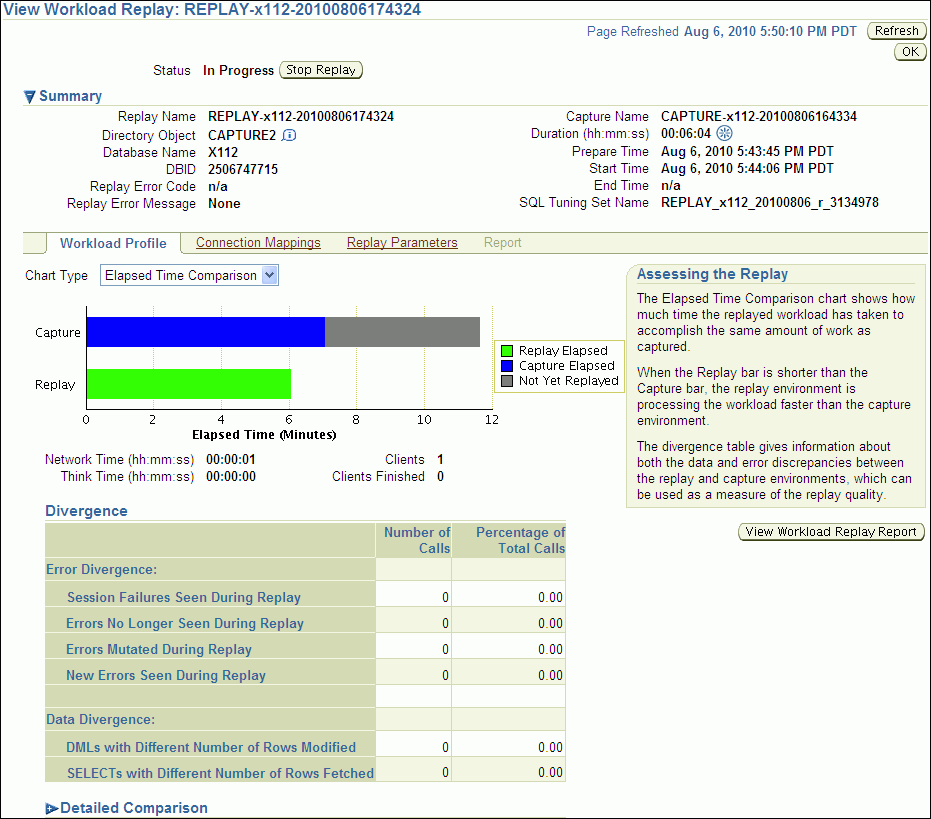Open the Replay Parameters tab

pos(402,243)
